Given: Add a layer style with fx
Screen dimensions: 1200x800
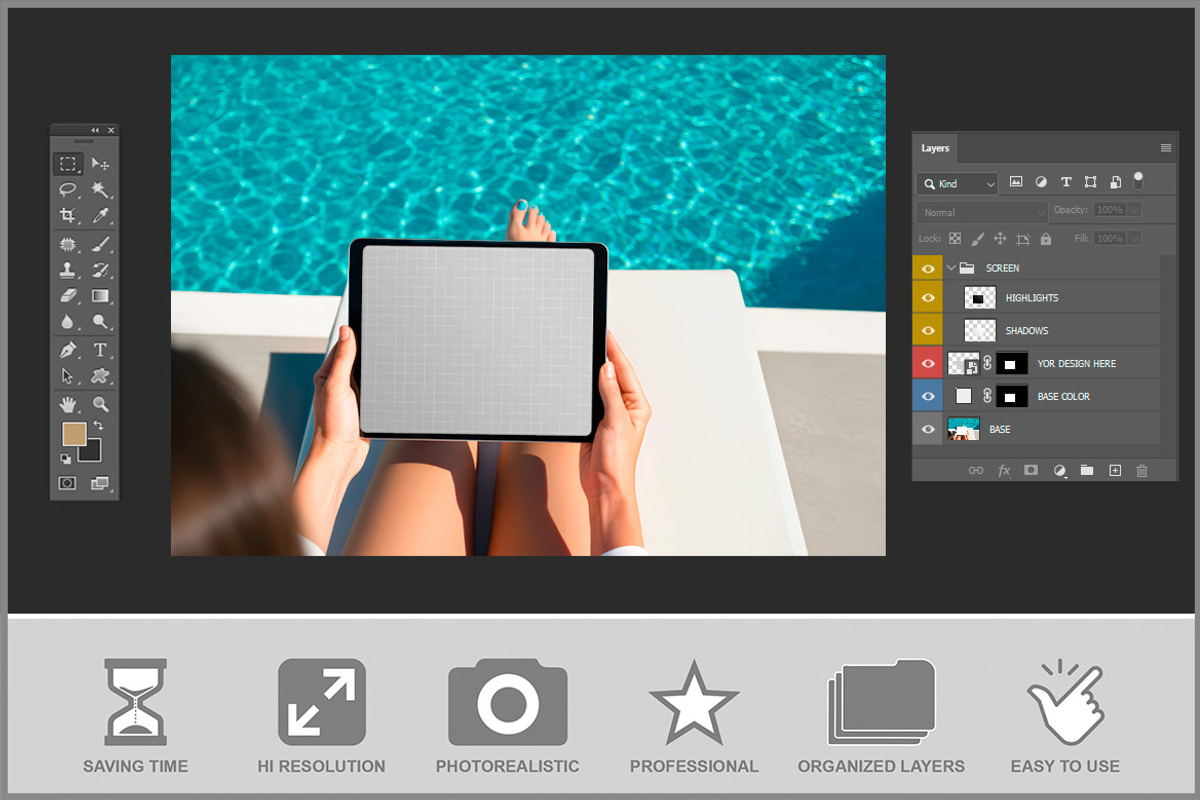Looking at the screenshot, I should [1004, 470].
